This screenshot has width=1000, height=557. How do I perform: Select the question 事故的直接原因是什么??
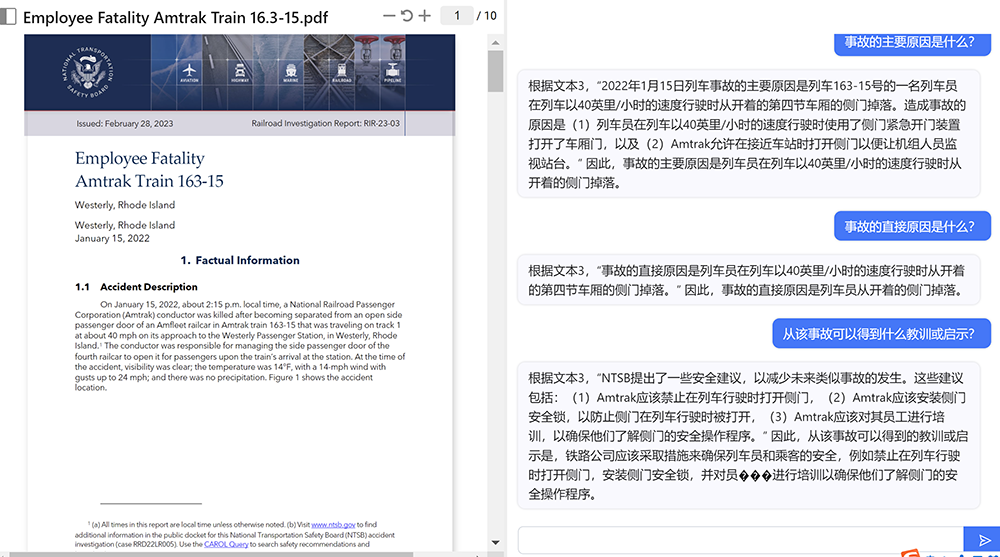click(x=912, y=226)
